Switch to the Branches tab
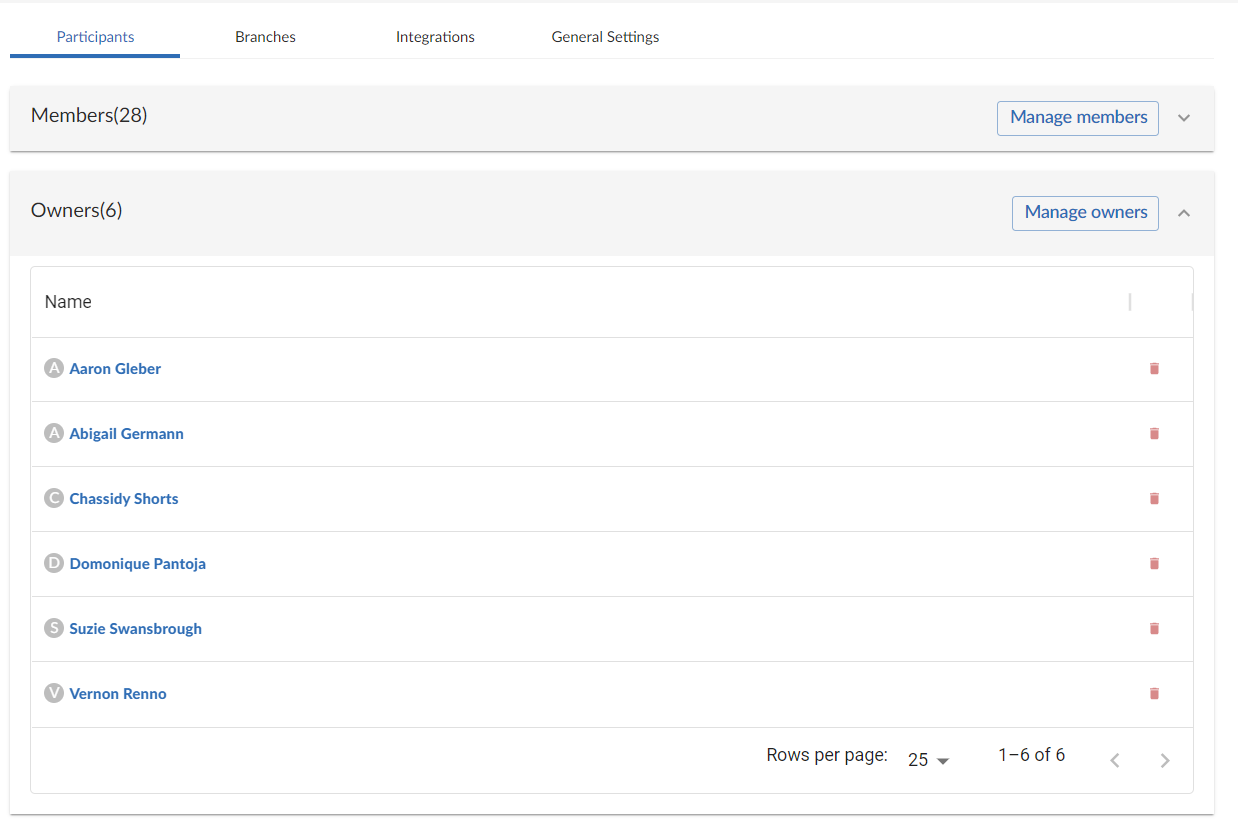The width and height of the screenshot is (1238, 820). (x=265, y=36)
